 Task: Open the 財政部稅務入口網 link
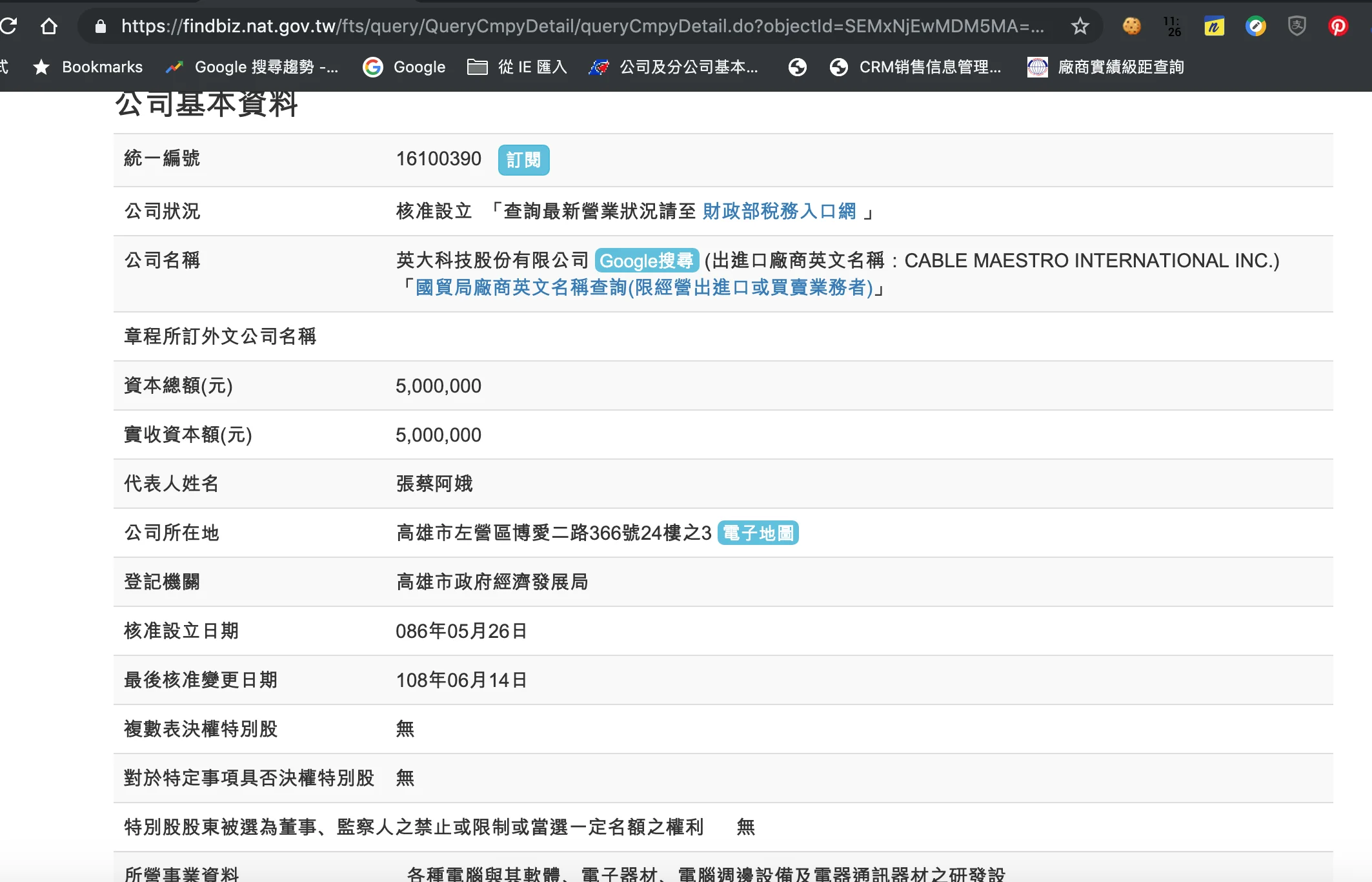point(779,211)
